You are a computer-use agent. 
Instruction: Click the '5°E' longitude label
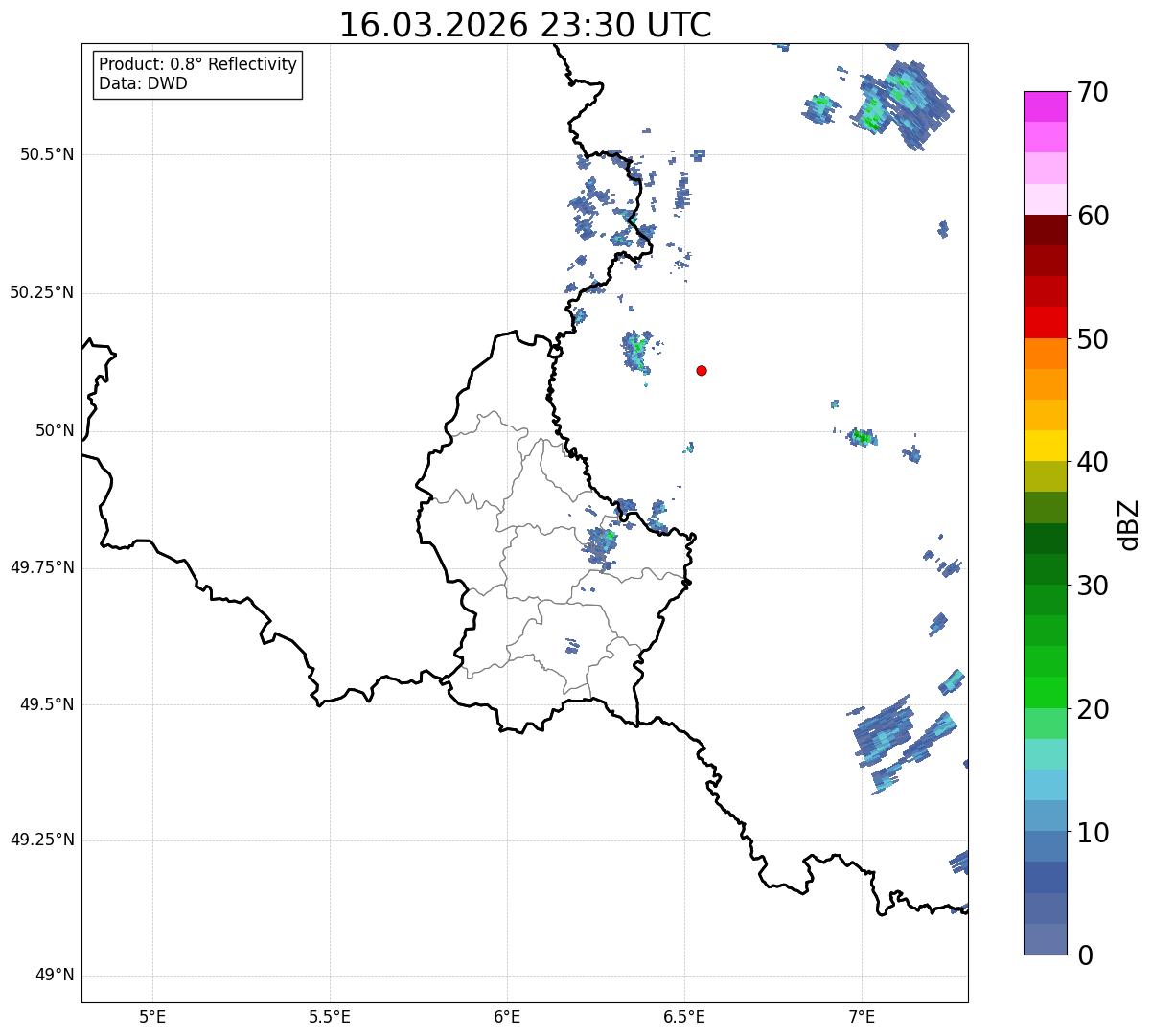(152, 1016)
